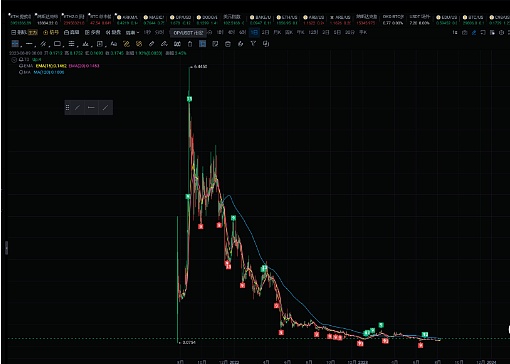
Task: Click the blue pencil drawing icon top right
Action: click(x=474, y=32)
